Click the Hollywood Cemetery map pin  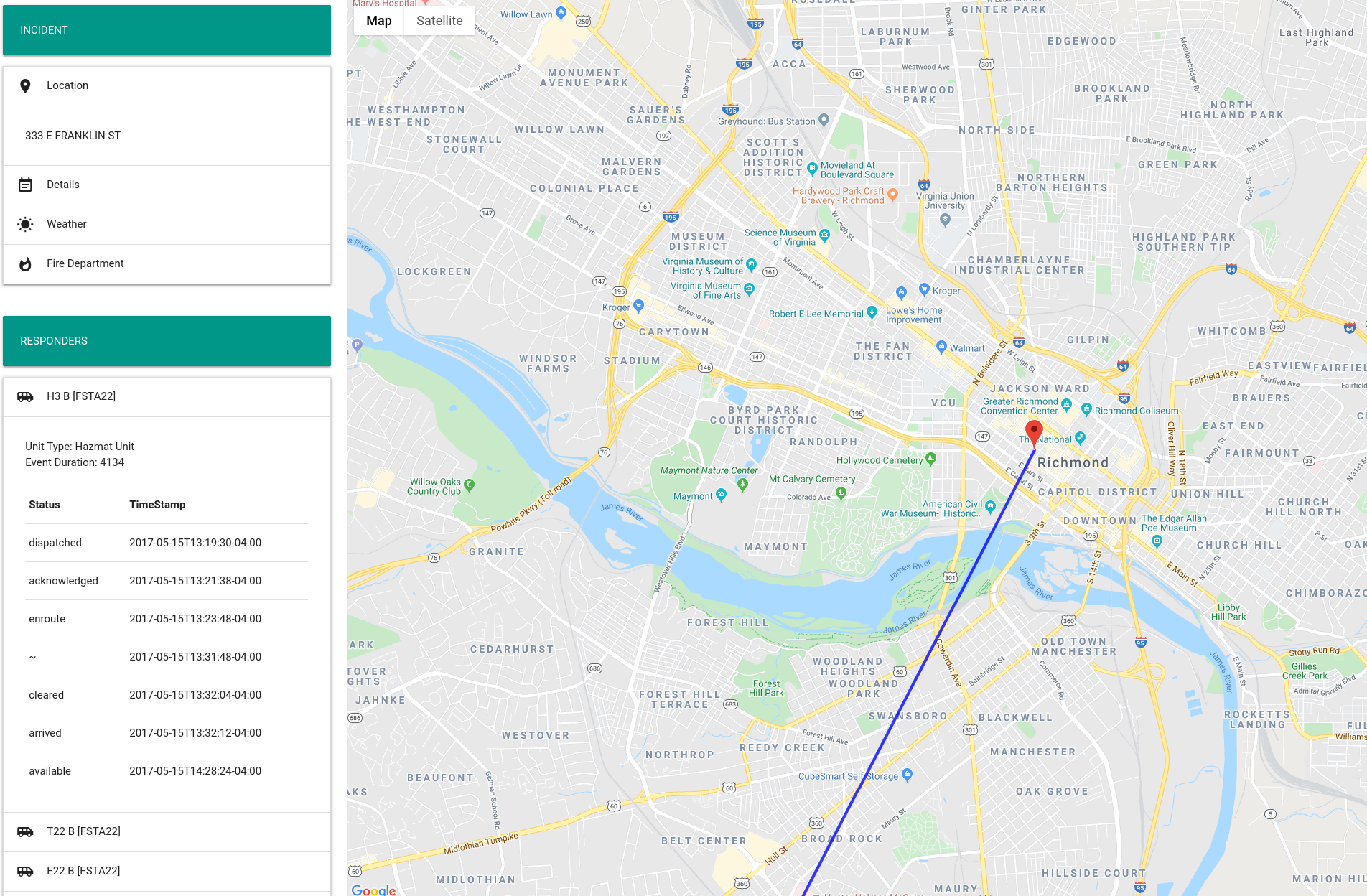[x=930, y=457]
